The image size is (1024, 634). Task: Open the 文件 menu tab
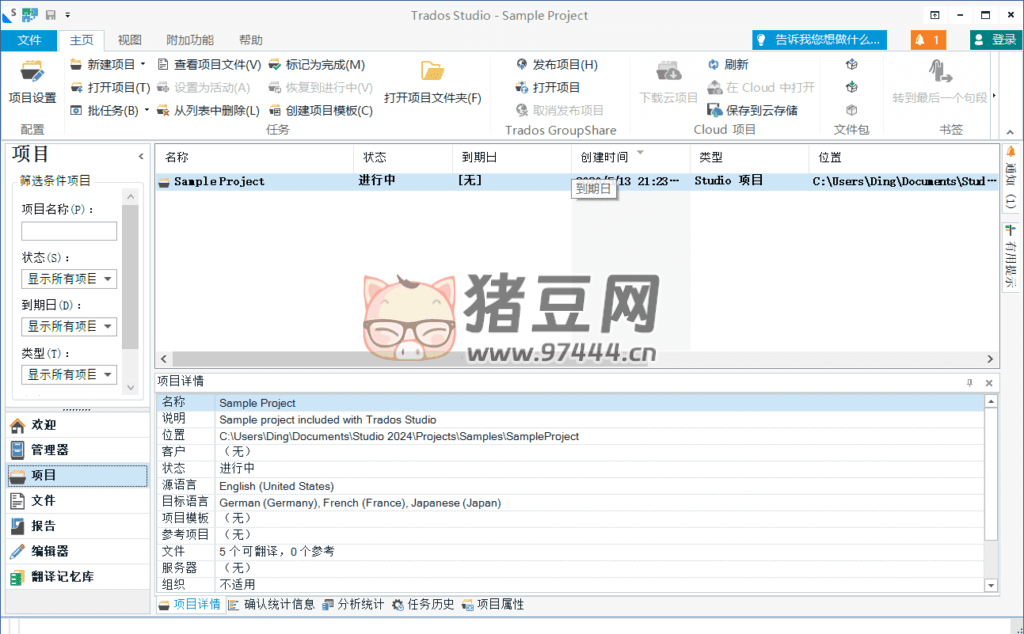[x=29, y=40]
